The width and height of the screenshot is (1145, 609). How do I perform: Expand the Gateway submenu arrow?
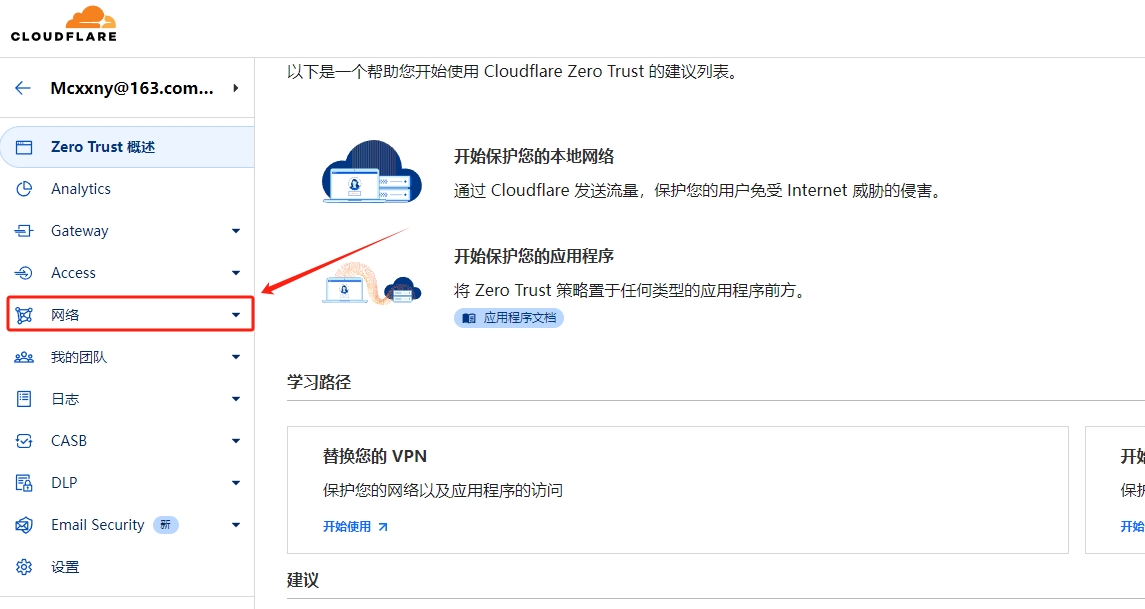coord(236,231)
